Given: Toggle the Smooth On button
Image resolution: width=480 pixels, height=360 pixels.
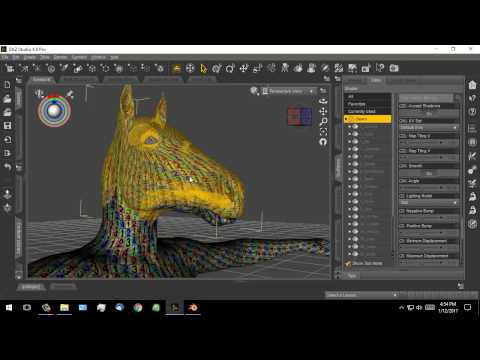Looking at the screenshot, I should pyautogui.click(x=429, y=173).
